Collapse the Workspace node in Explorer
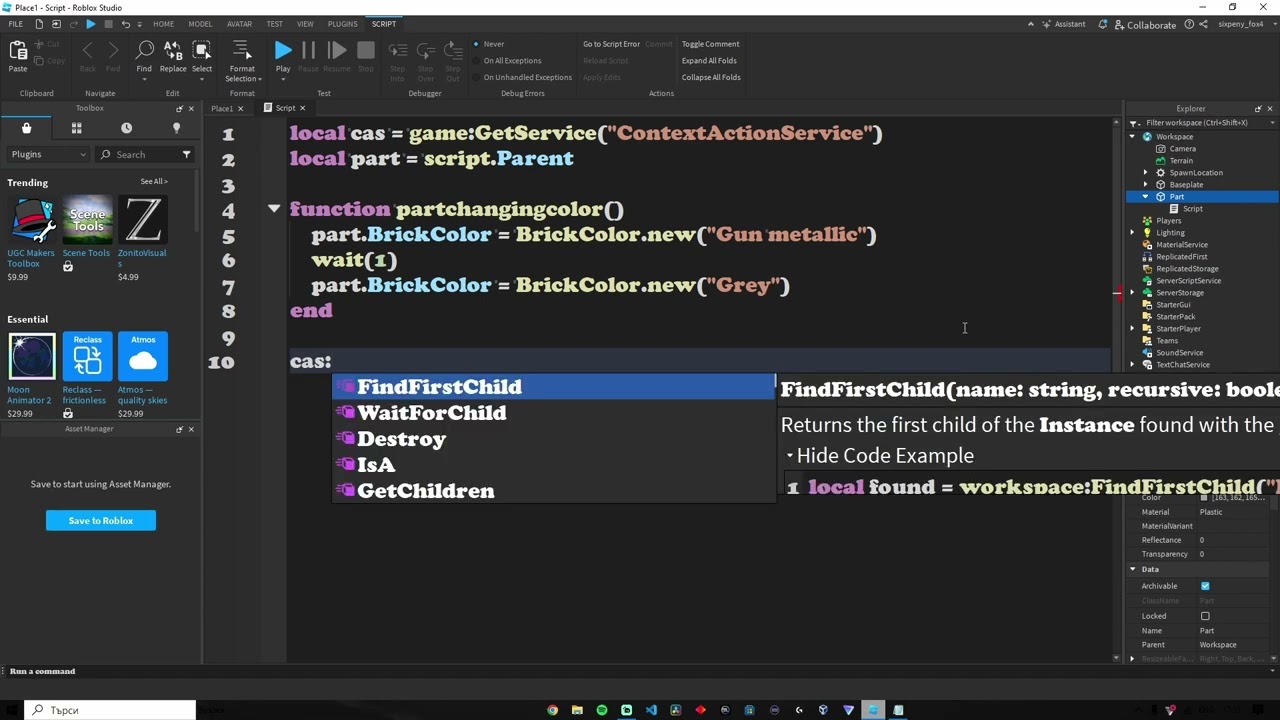This screenshot has width=1280, height=720. 1133,136
